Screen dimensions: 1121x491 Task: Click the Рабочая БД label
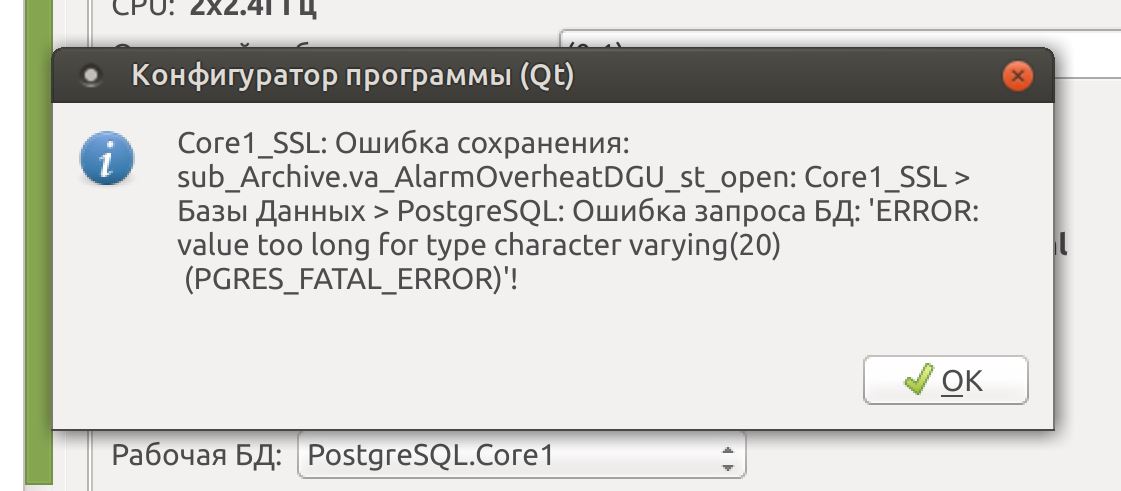198,455
